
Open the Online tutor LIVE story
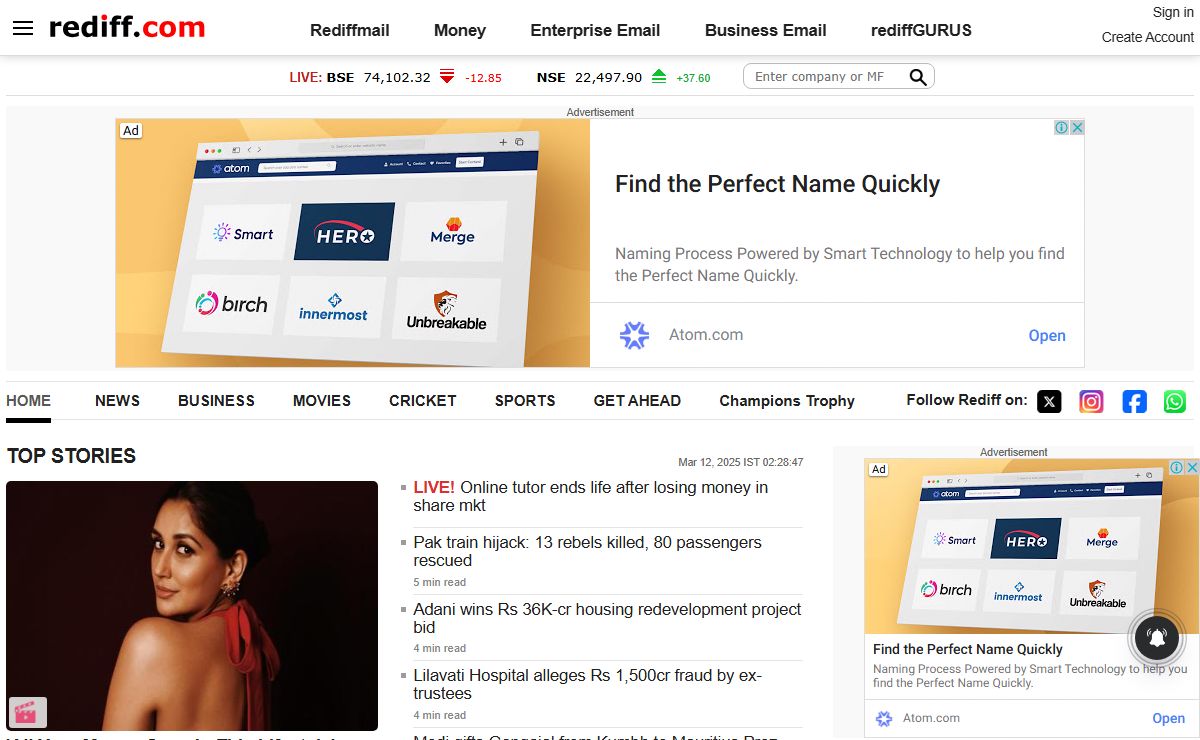click(591, 497)
